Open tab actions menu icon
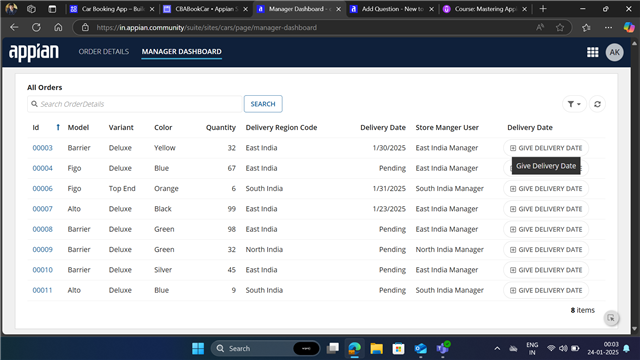The height and width of the screenshot is (360, 640). (52, 9)
